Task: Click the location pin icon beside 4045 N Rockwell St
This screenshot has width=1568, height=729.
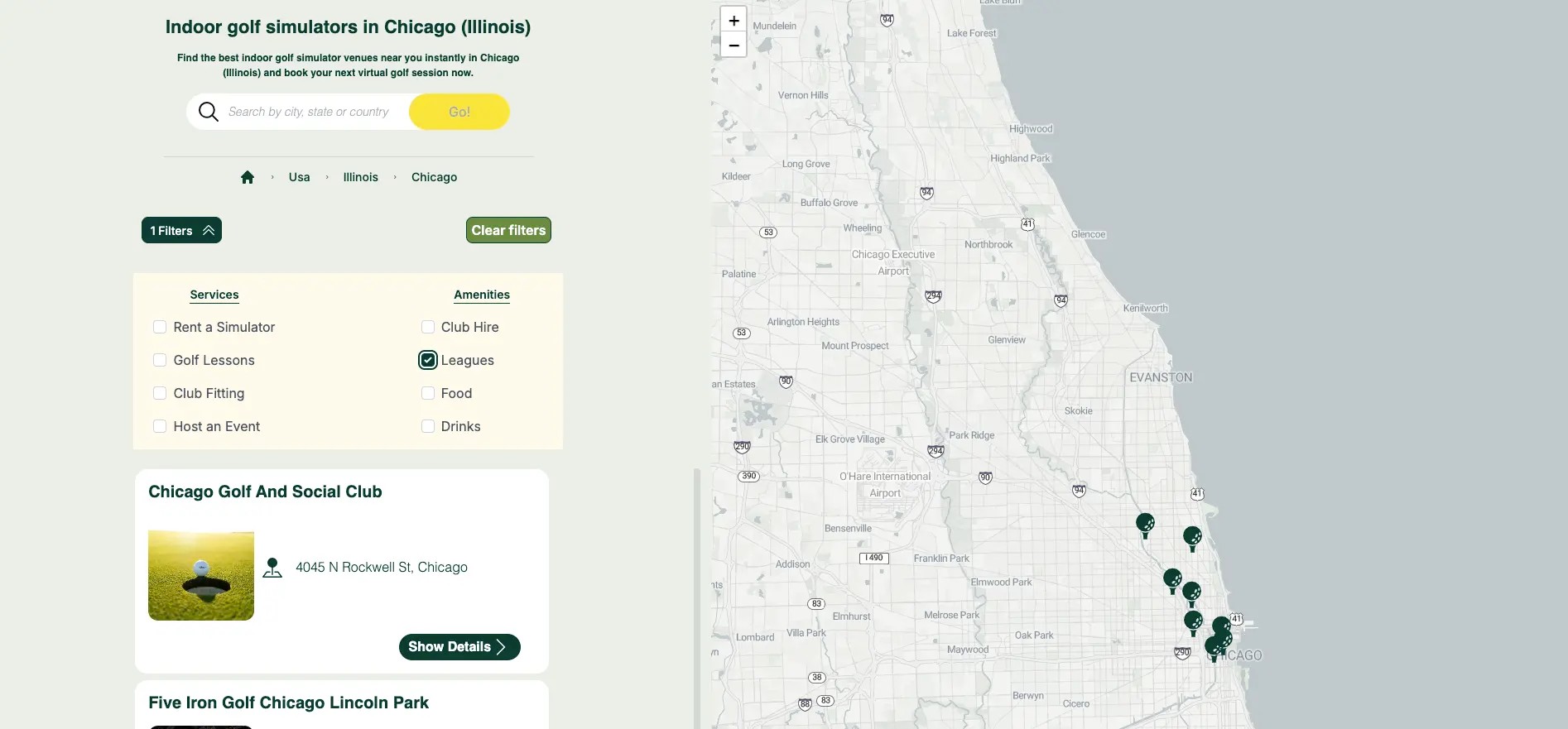Action: coord(272,568)
